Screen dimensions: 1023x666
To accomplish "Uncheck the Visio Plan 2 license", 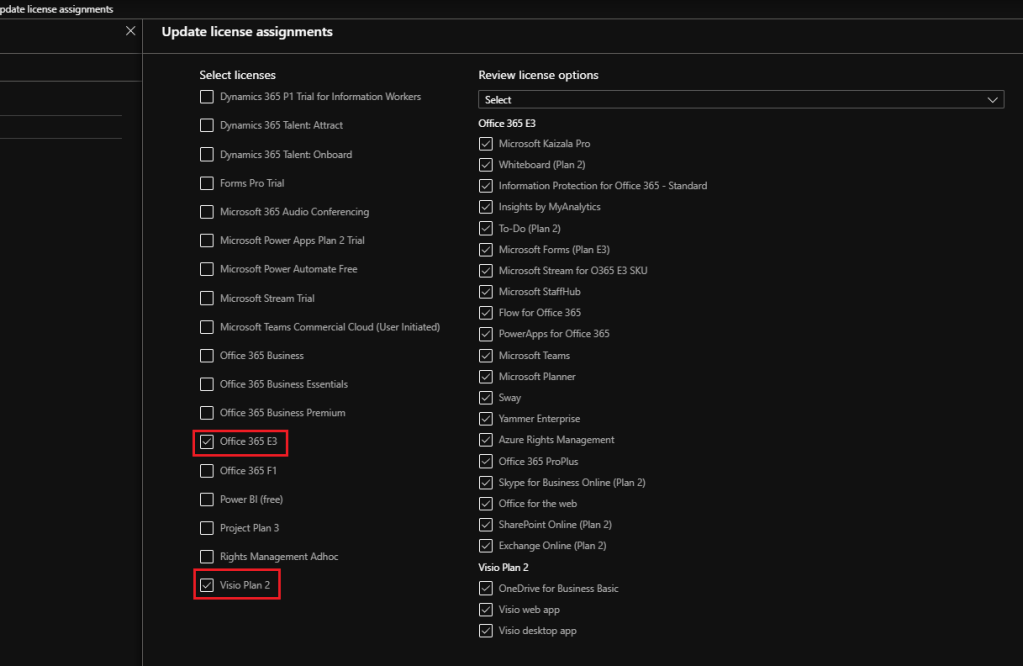I will tap(207, 585).
